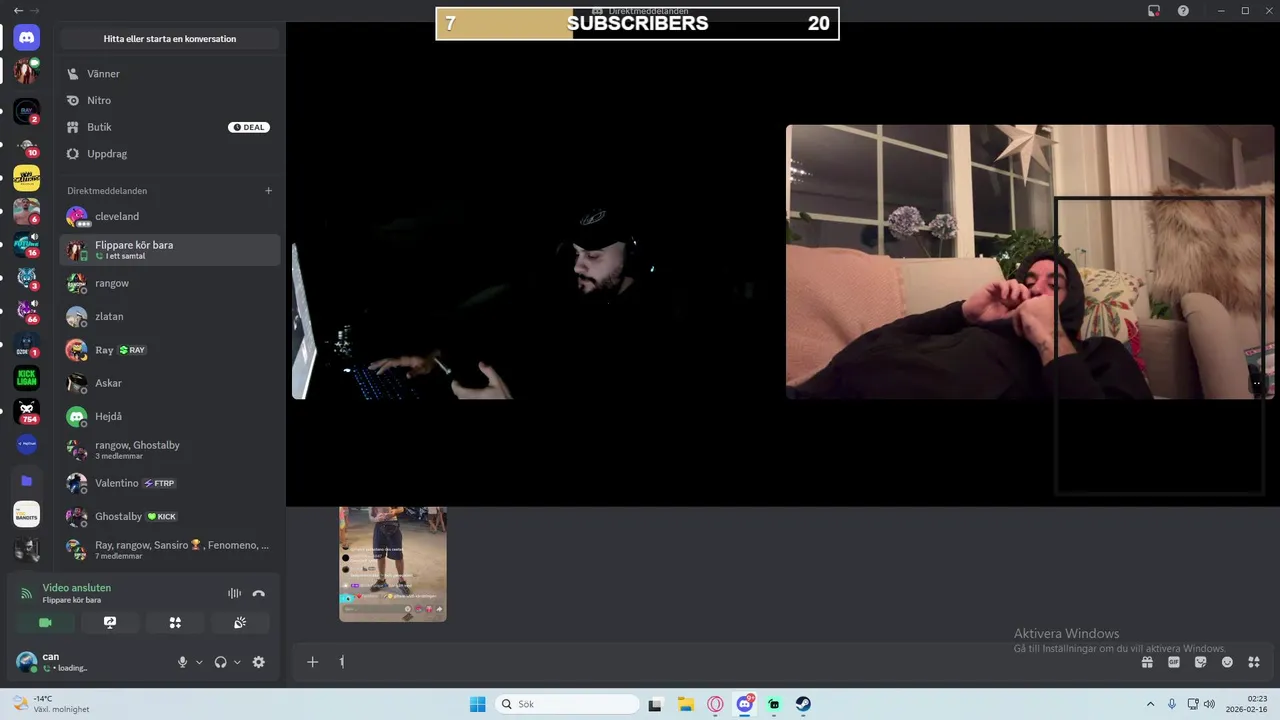
Task: Open Steam from the taskbar
Action: click(803, 704)
